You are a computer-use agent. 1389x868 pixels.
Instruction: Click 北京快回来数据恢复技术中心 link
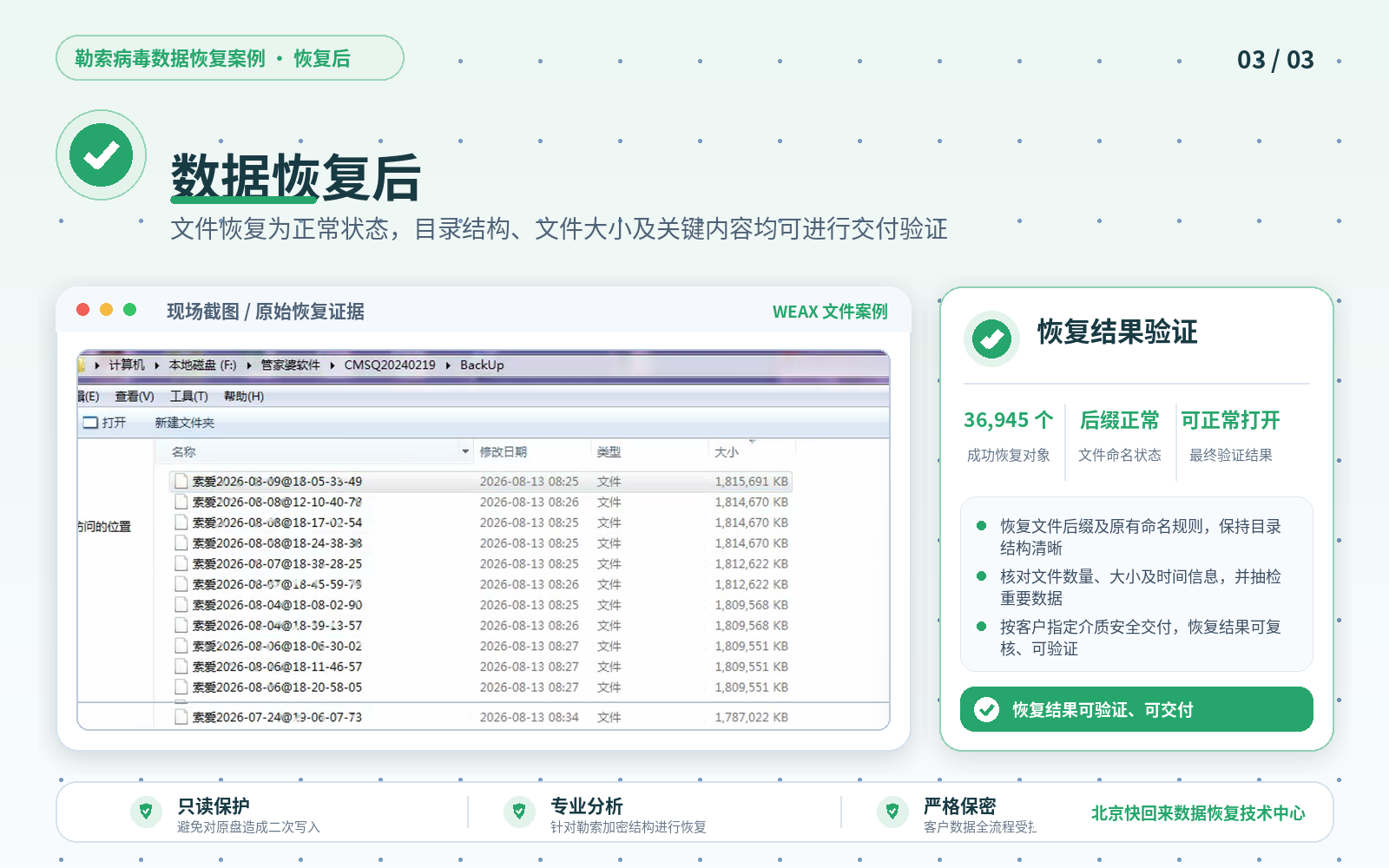(x=1198, y=813)
